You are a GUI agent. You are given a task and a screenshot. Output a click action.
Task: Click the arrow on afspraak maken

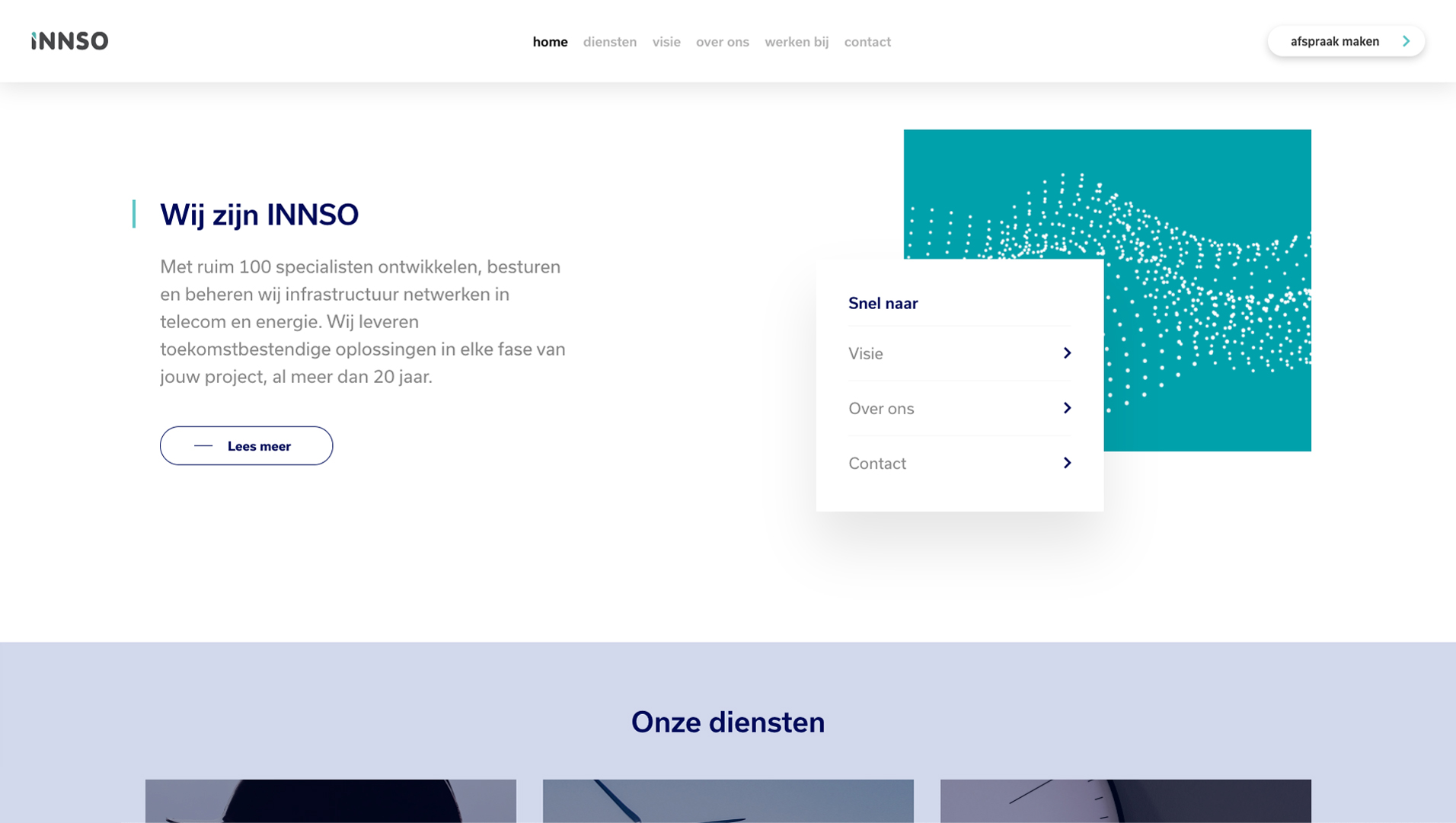(x=1406, y=41)
